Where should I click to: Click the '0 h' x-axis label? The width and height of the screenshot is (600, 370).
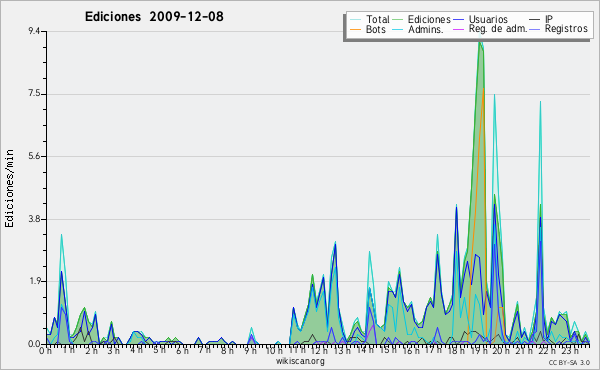45,350
